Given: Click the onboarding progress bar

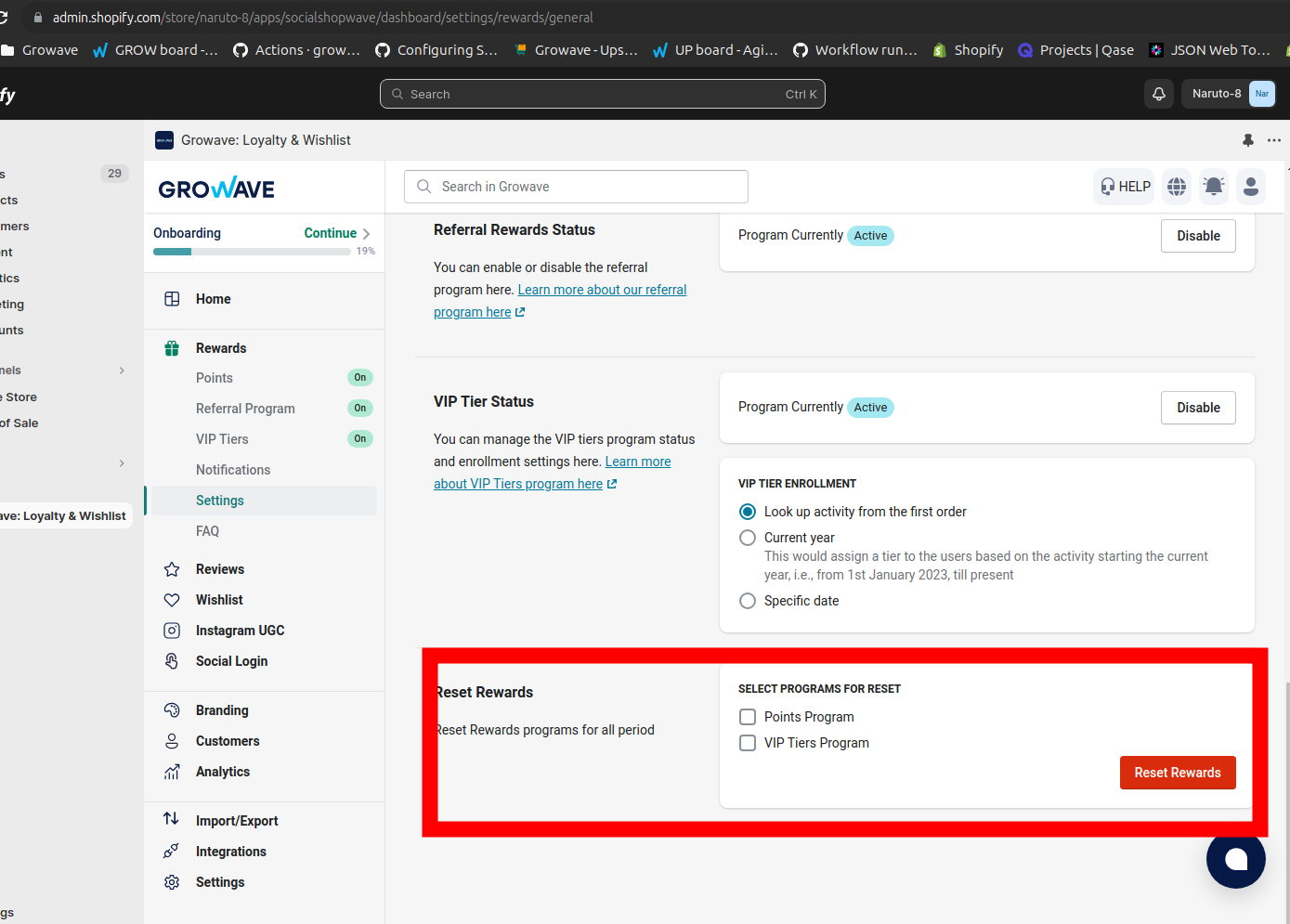Looking at the screenshot, I should (252, 252).
